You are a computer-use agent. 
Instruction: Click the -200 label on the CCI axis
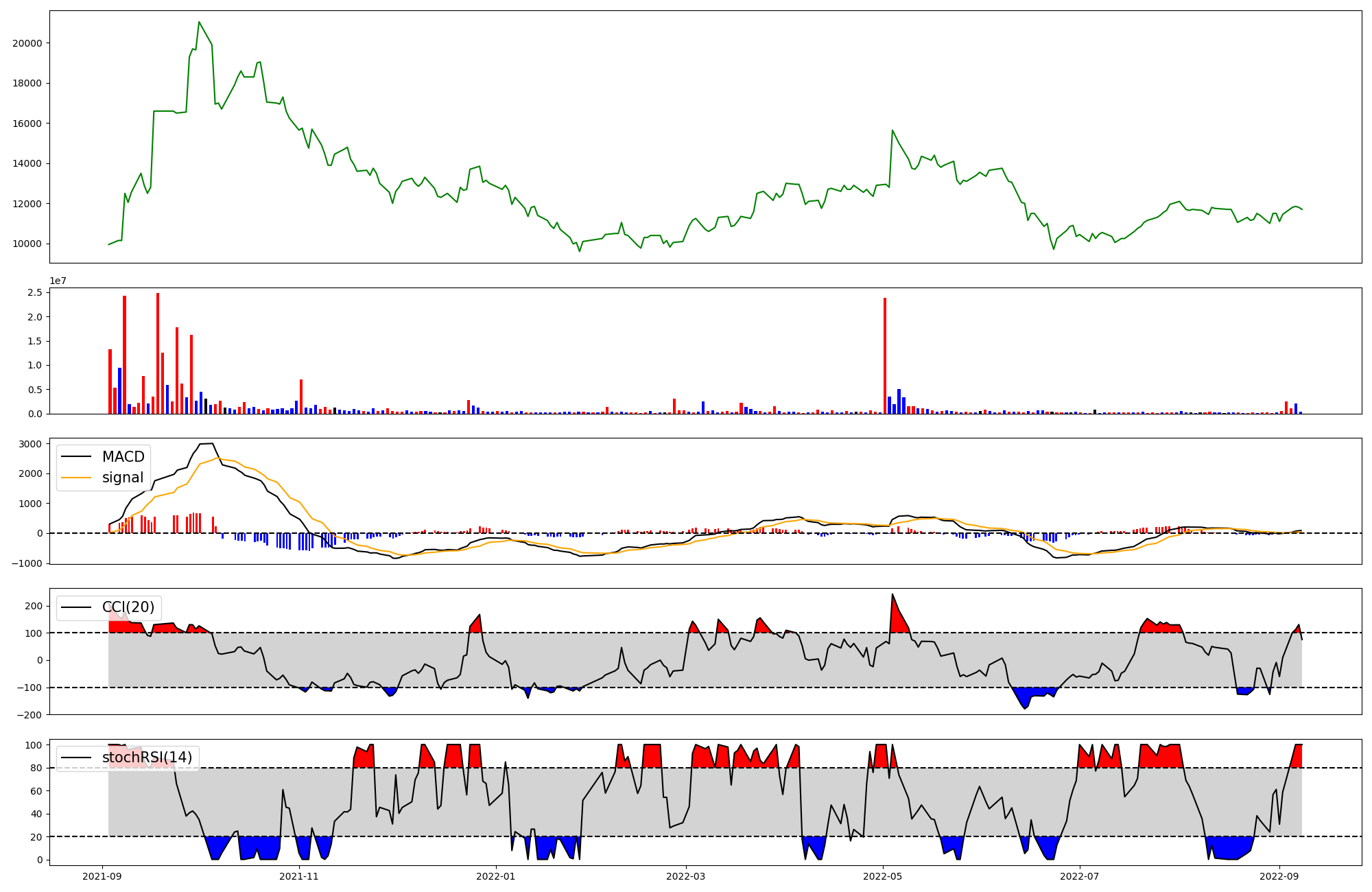click(x=29, y=715)
